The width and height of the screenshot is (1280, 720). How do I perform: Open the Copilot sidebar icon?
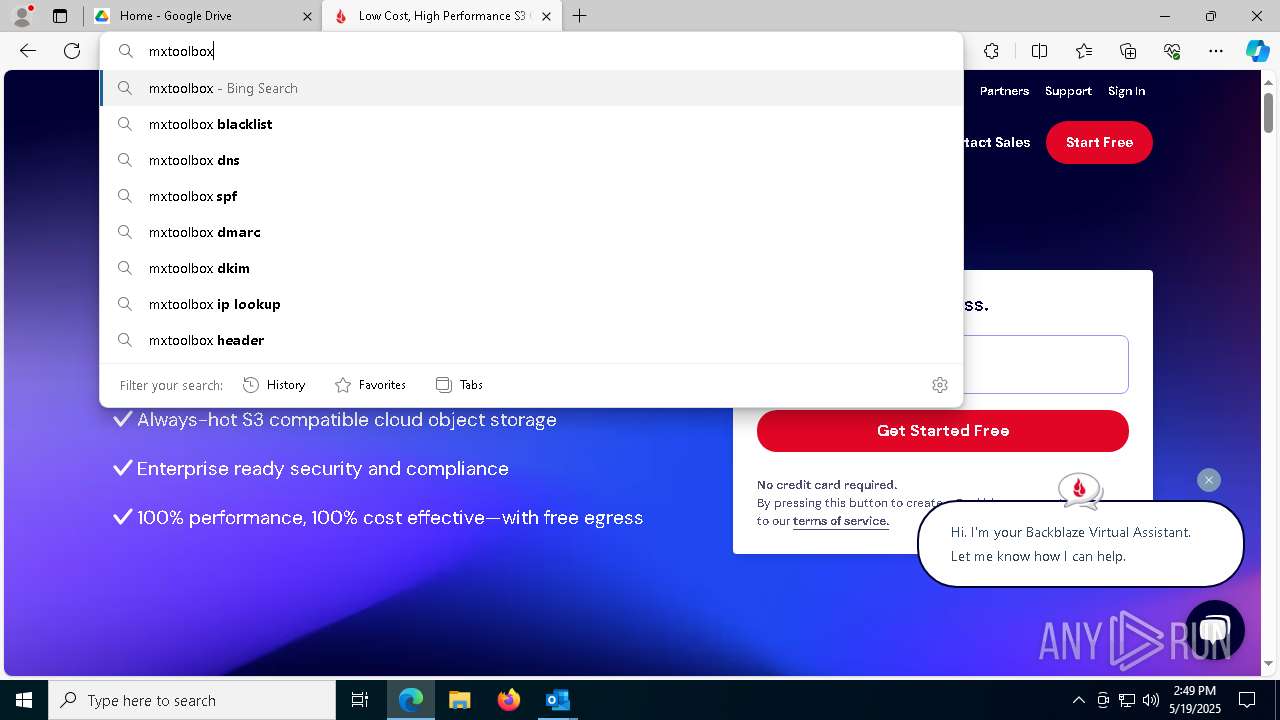(x=1257, y=51)
